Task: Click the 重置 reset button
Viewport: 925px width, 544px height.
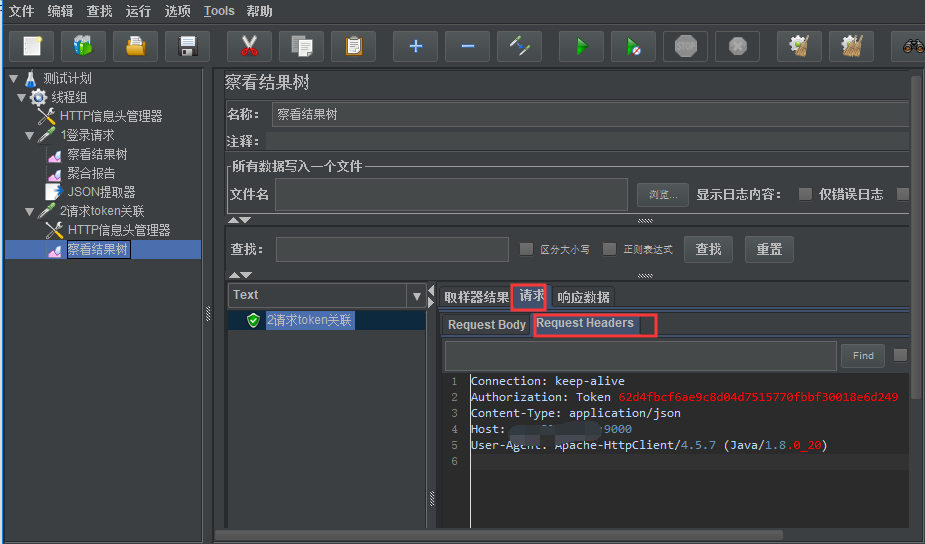Action: (x=769, y=250)
